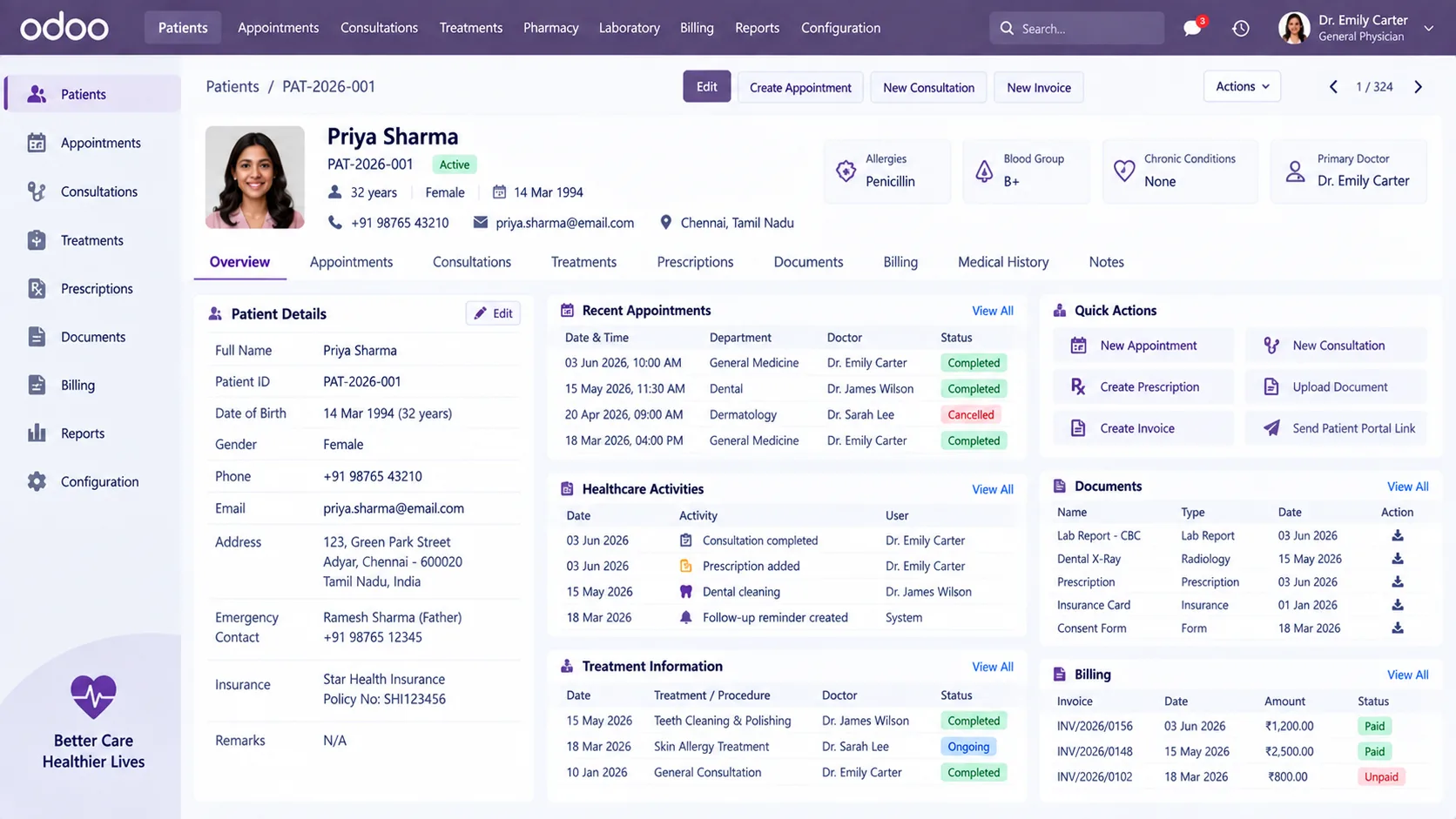Open the Laboratory menu in top navigation

629,28
